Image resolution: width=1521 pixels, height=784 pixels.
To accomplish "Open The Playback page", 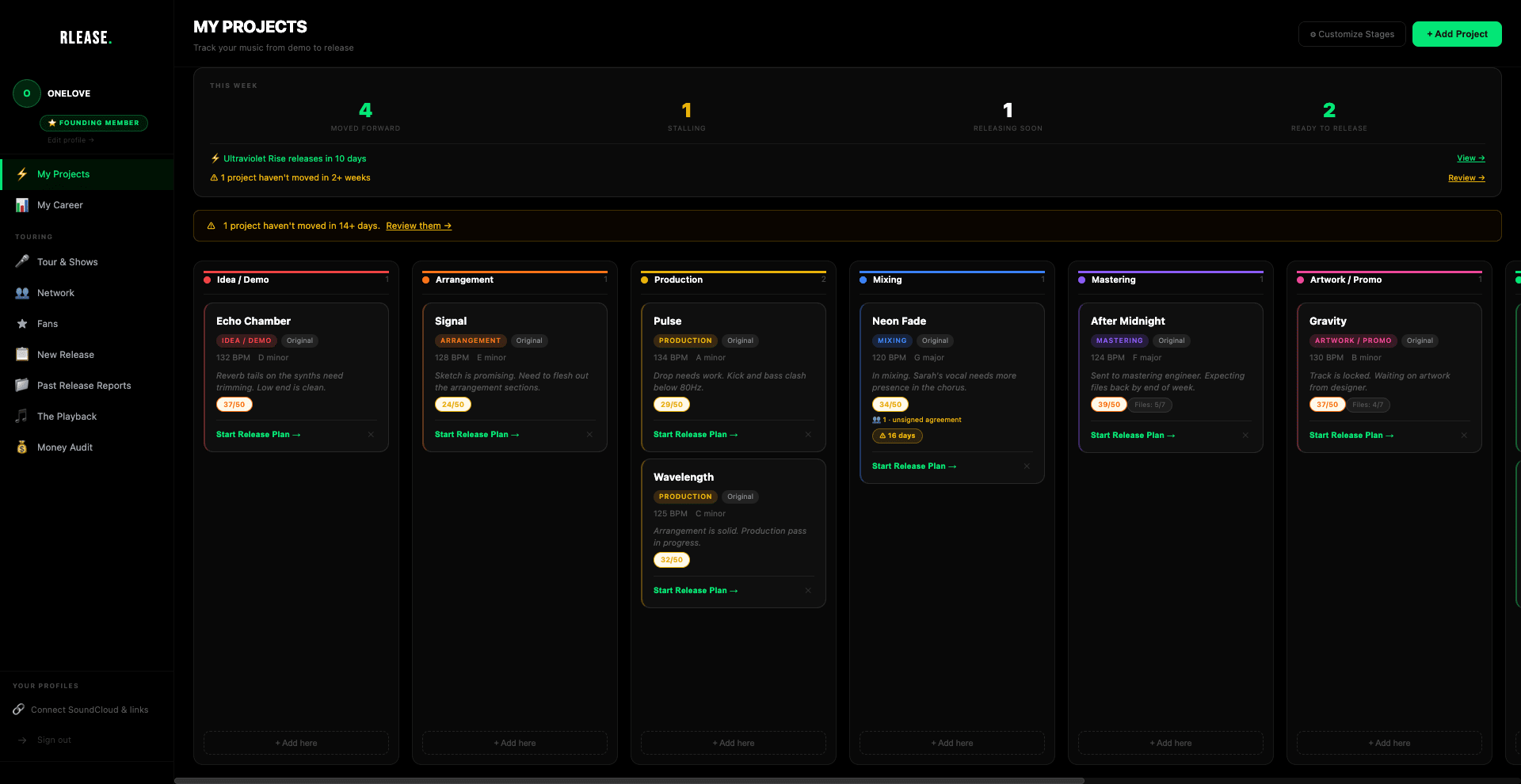I will tap(87, 417).
